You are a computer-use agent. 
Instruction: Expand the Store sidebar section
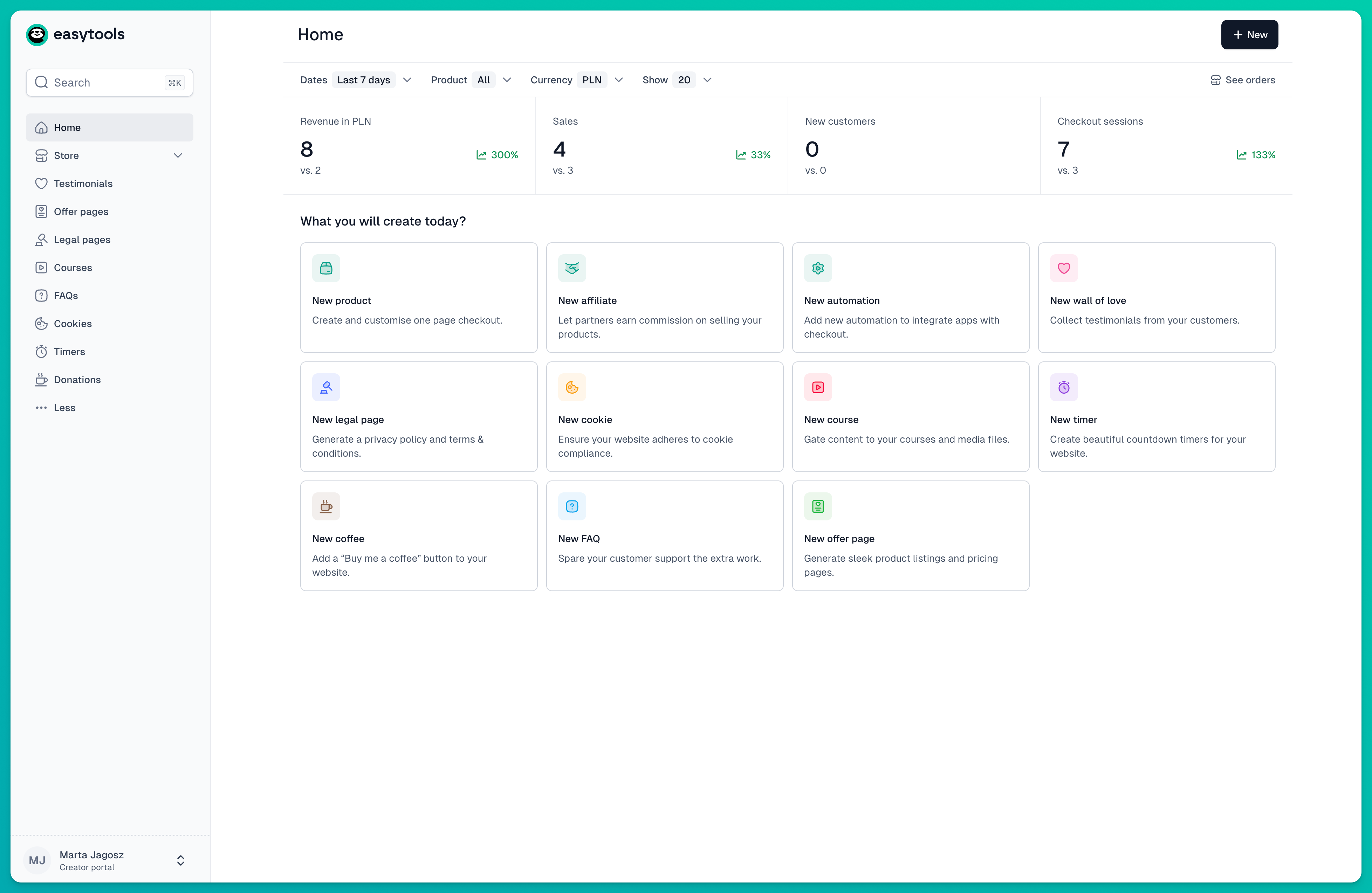[x=178, y=155]
